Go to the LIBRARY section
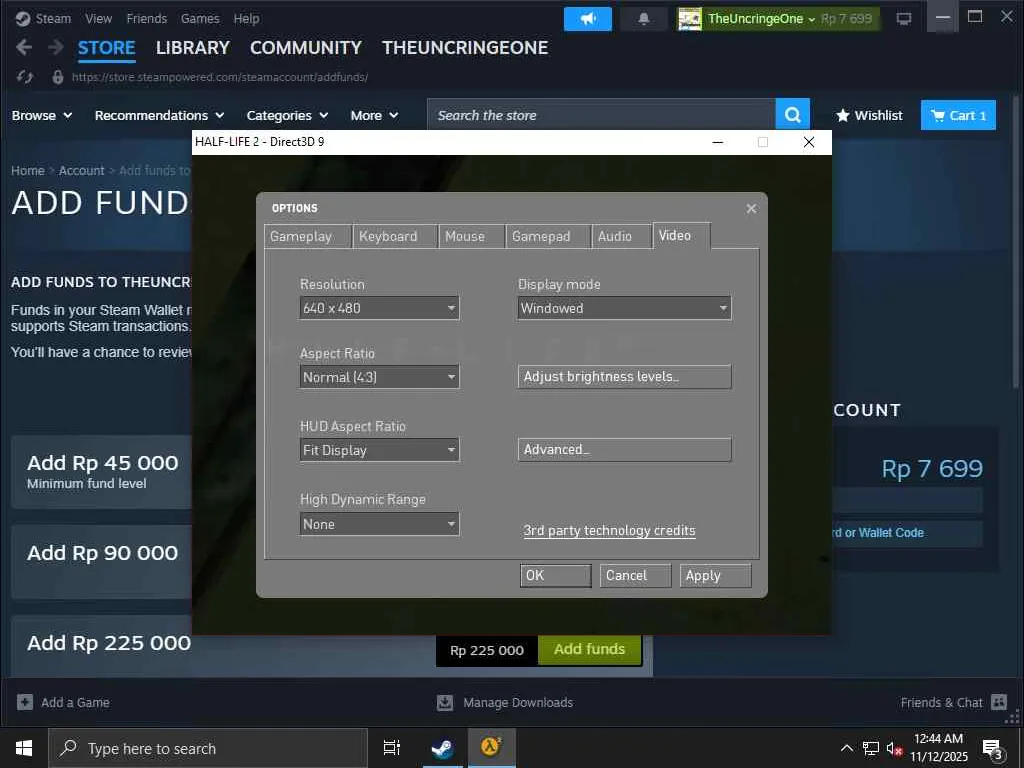 click(x=193, y=48)
